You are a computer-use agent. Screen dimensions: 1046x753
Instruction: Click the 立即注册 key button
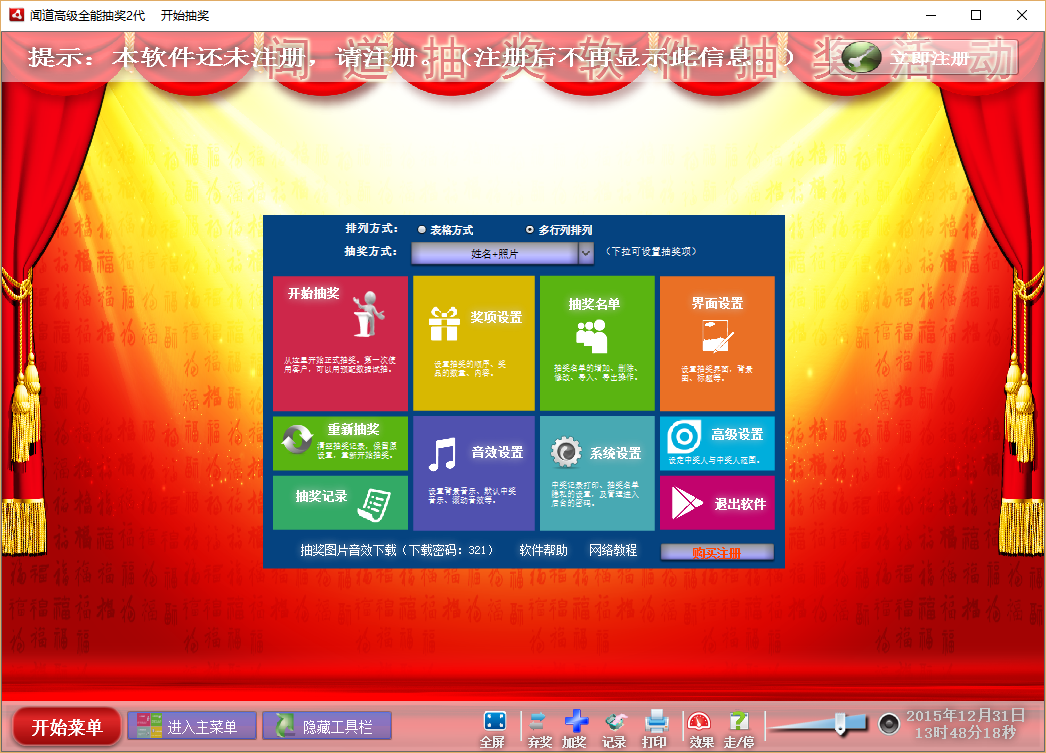pos(927,58)
